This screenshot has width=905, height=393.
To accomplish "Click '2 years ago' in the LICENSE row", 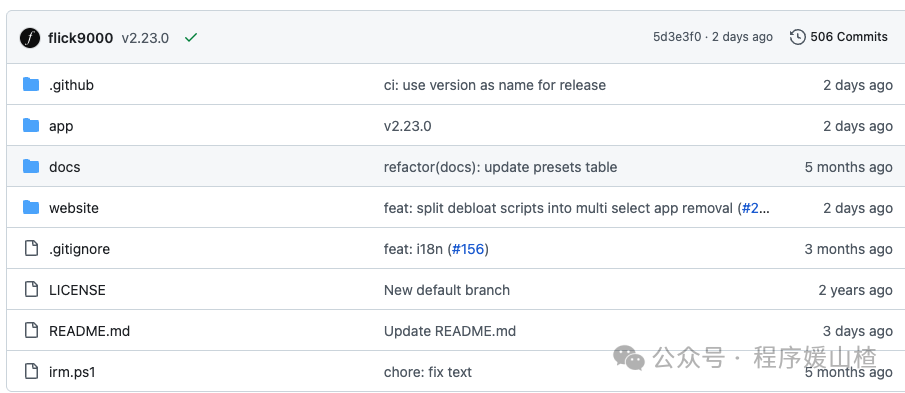I will pos(855,290).
